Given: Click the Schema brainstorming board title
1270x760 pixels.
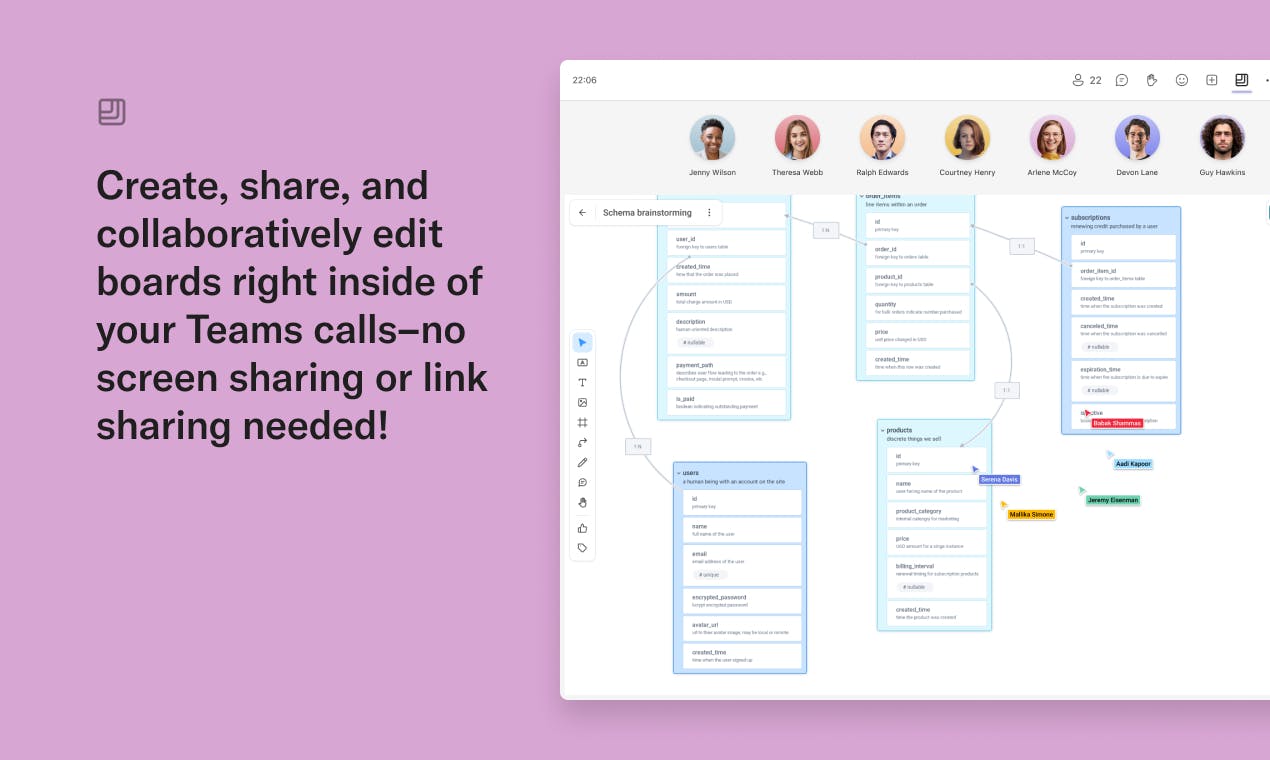Looking at the screenshot, I should click(x=647, y=213).
